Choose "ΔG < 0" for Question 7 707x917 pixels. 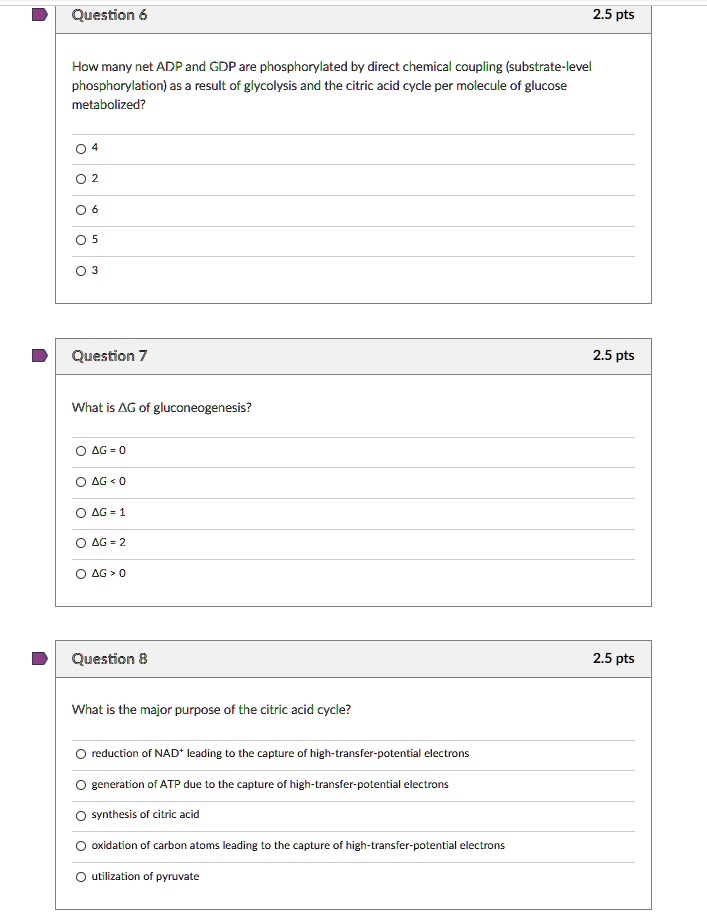point(80,482)
